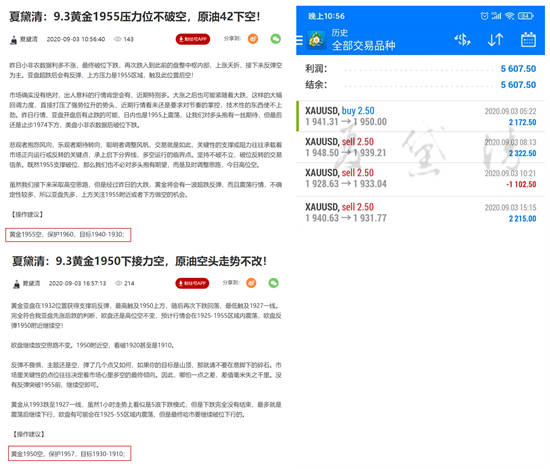
Task: Open XAUUSD sell trade 1948.50 to 1939.21
Action: click(420, 147)
